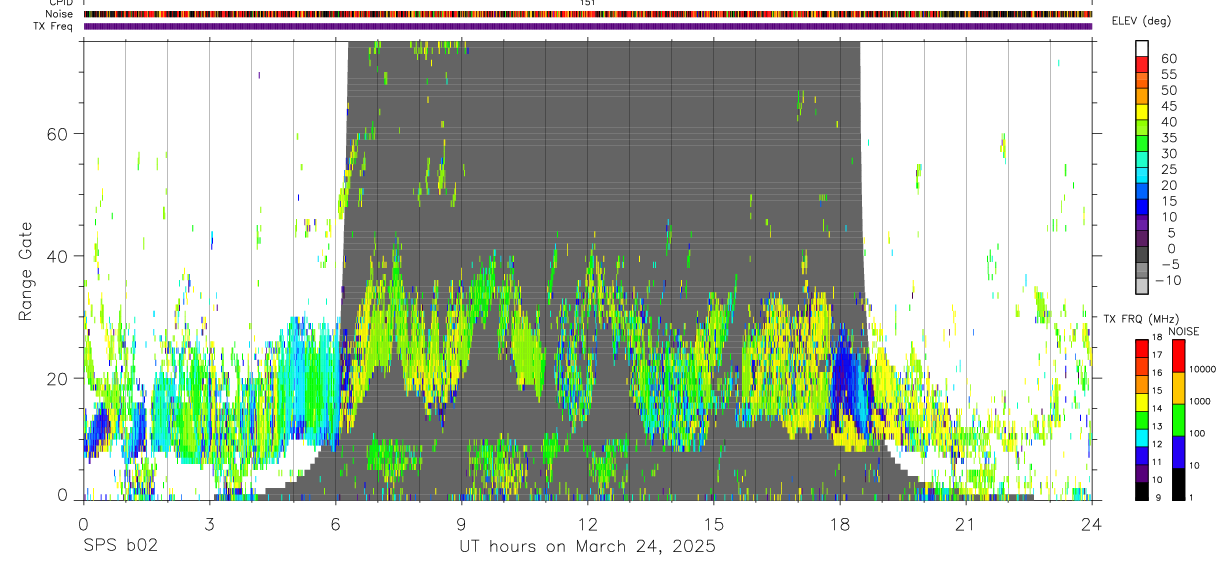
Task: Click the UT hours on March 24, 2025 title
Action: (587, 547)
